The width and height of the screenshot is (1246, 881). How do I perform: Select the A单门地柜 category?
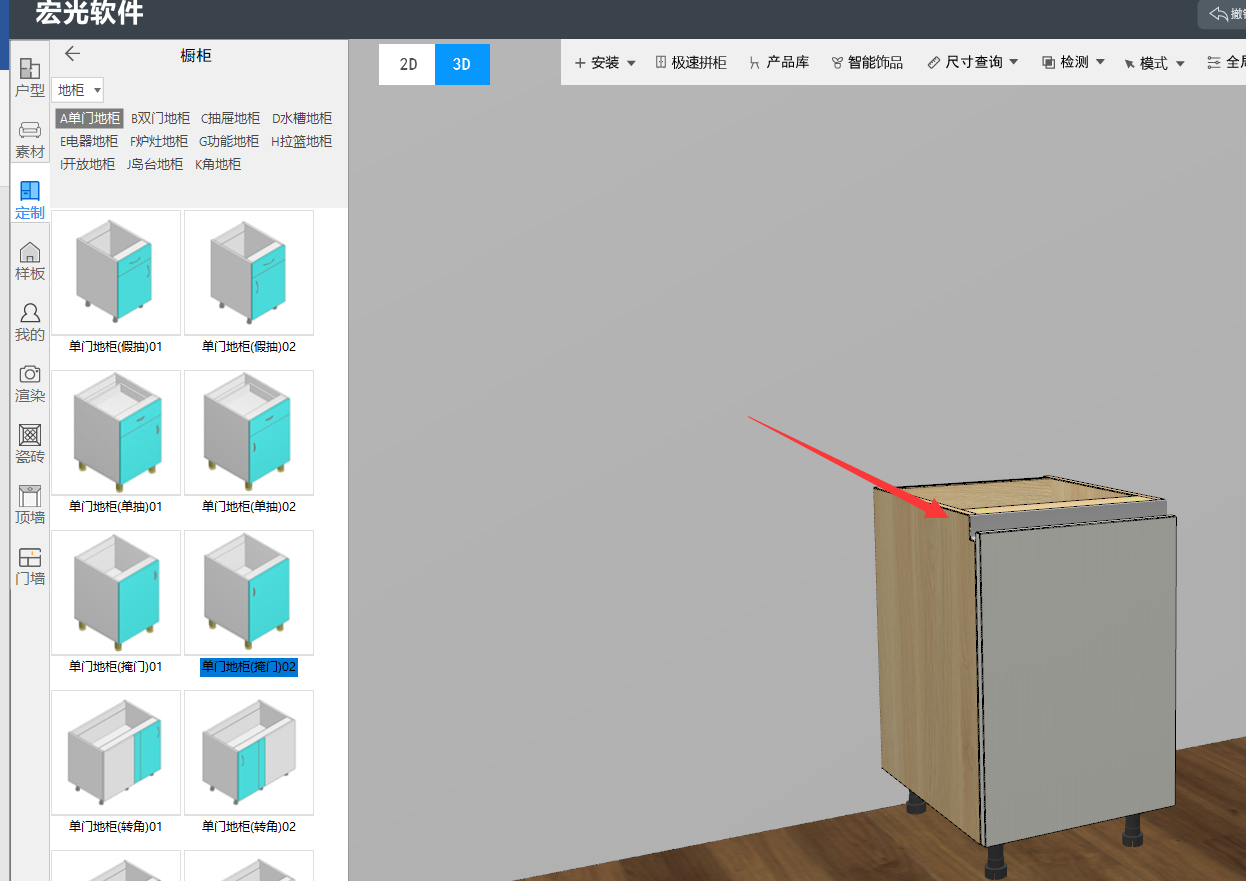click(x=89, y=118)
